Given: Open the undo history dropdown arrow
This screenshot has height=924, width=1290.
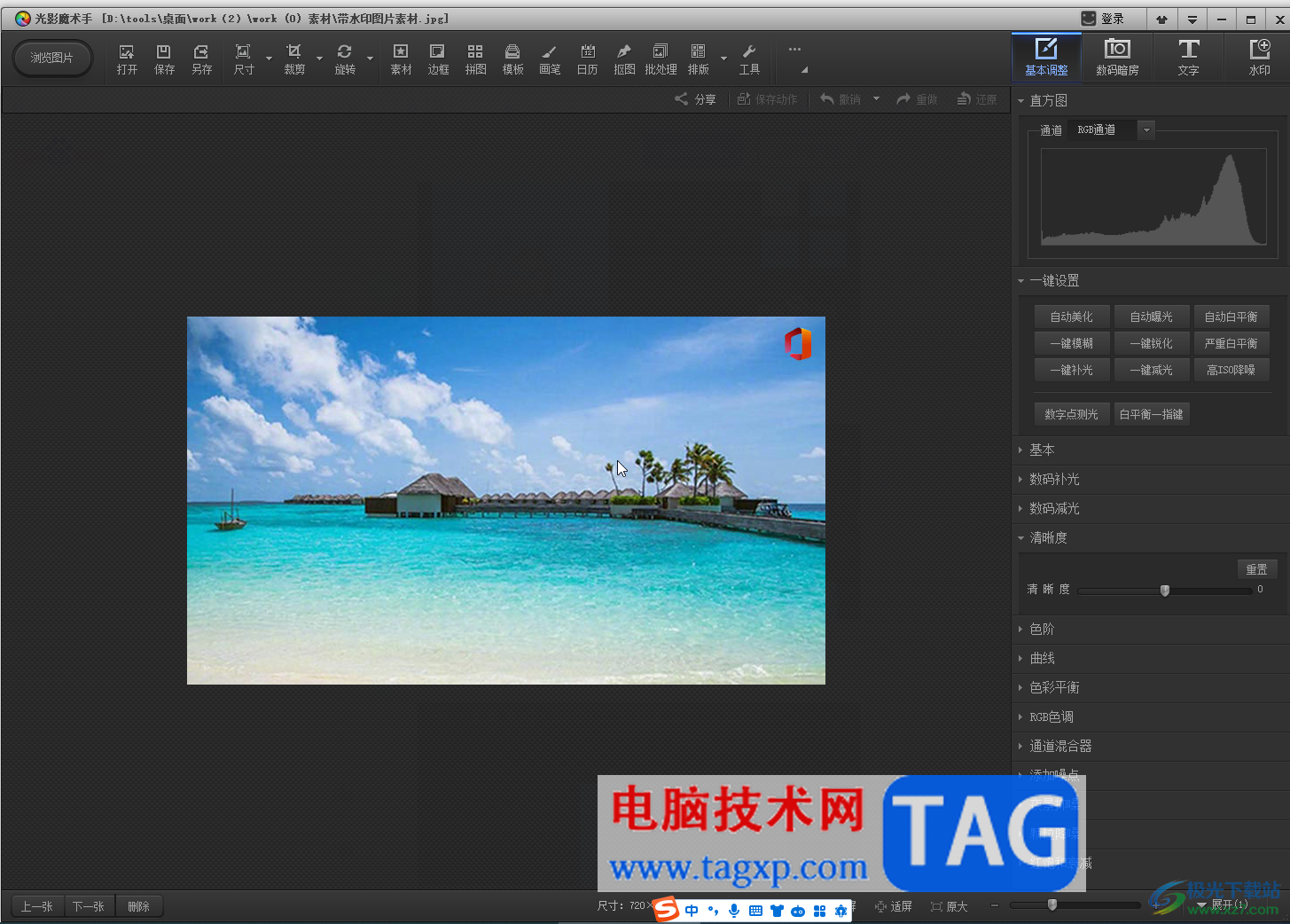Looking at the screenshot, I should point(876,99).
